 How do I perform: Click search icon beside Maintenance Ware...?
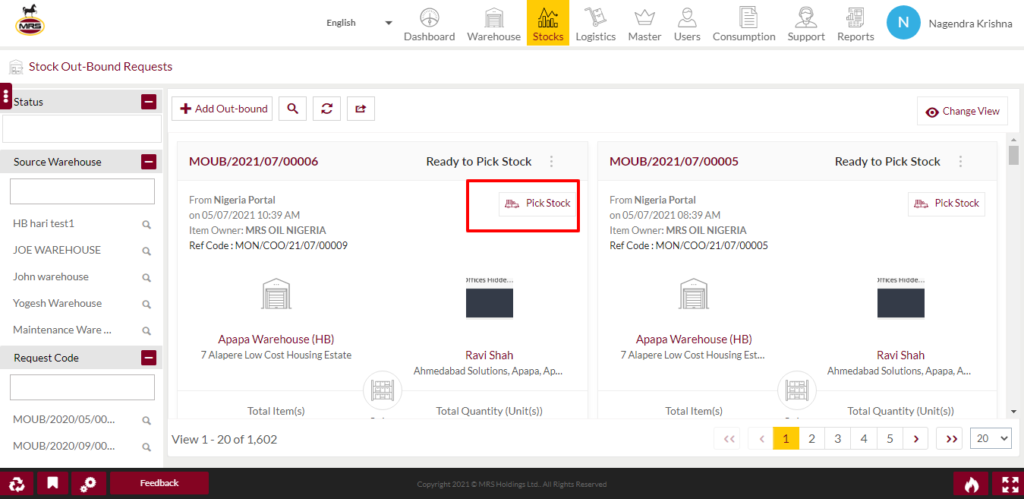(x=147, y=331)
